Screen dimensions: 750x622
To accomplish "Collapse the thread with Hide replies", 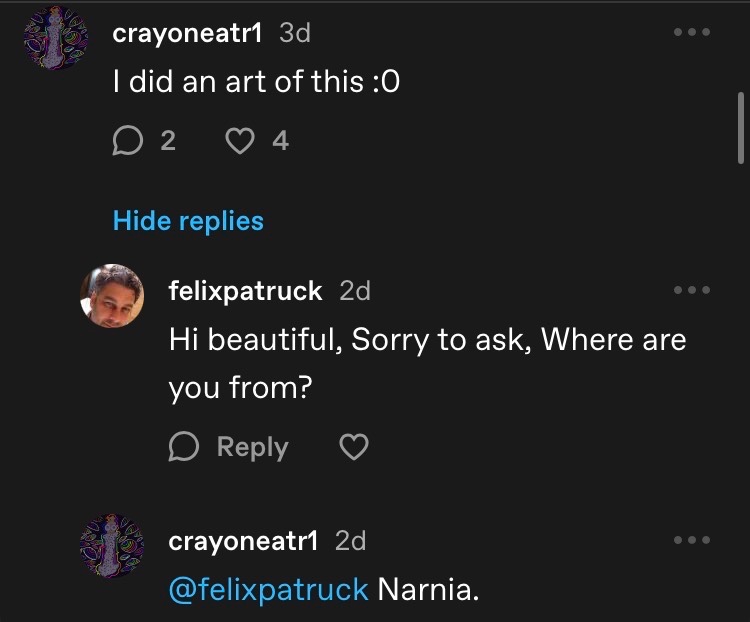I will (188, 220).
